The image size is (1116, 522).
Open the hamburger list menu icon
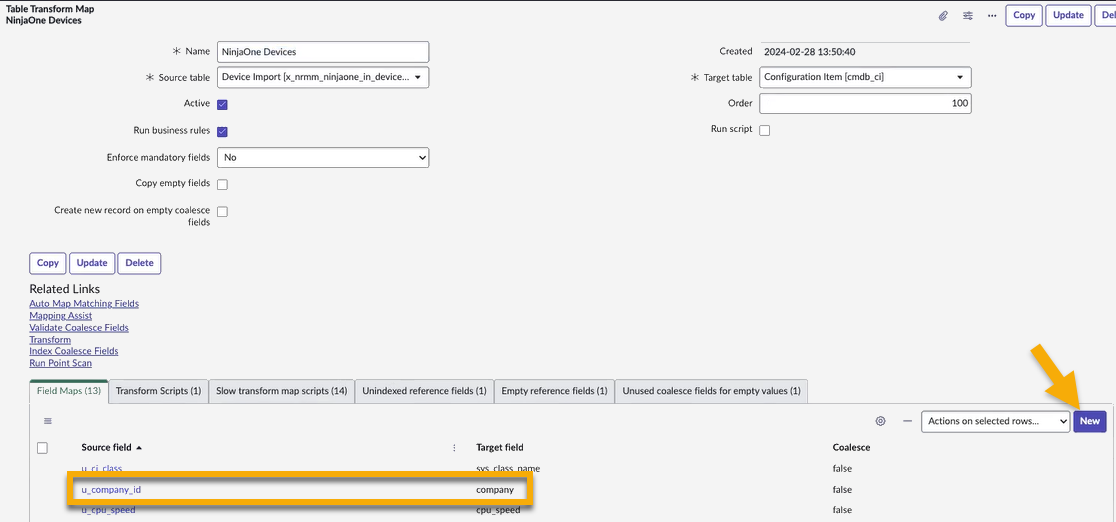coord(47,421)
